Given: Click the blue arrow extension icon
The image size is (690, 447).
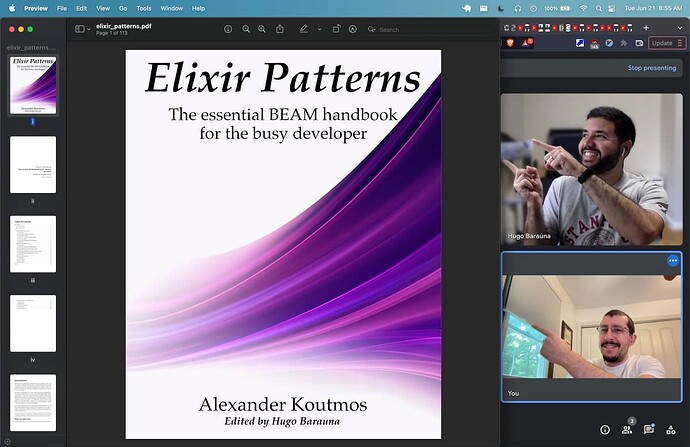Looking at the screenshot, I should [580, 43].
